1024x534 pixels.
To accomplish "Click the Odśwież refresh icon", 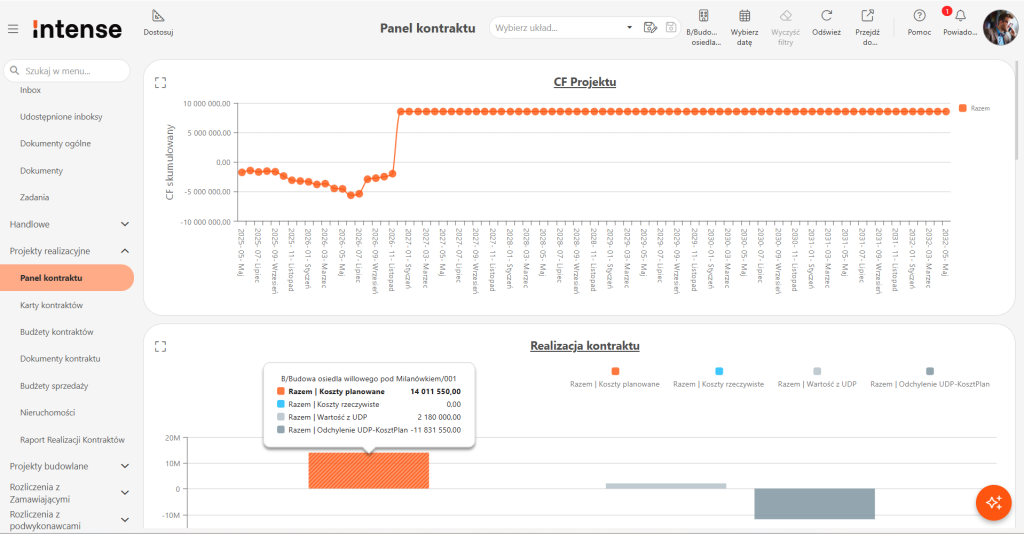I will pyautogui.click(x=826, y=16).
